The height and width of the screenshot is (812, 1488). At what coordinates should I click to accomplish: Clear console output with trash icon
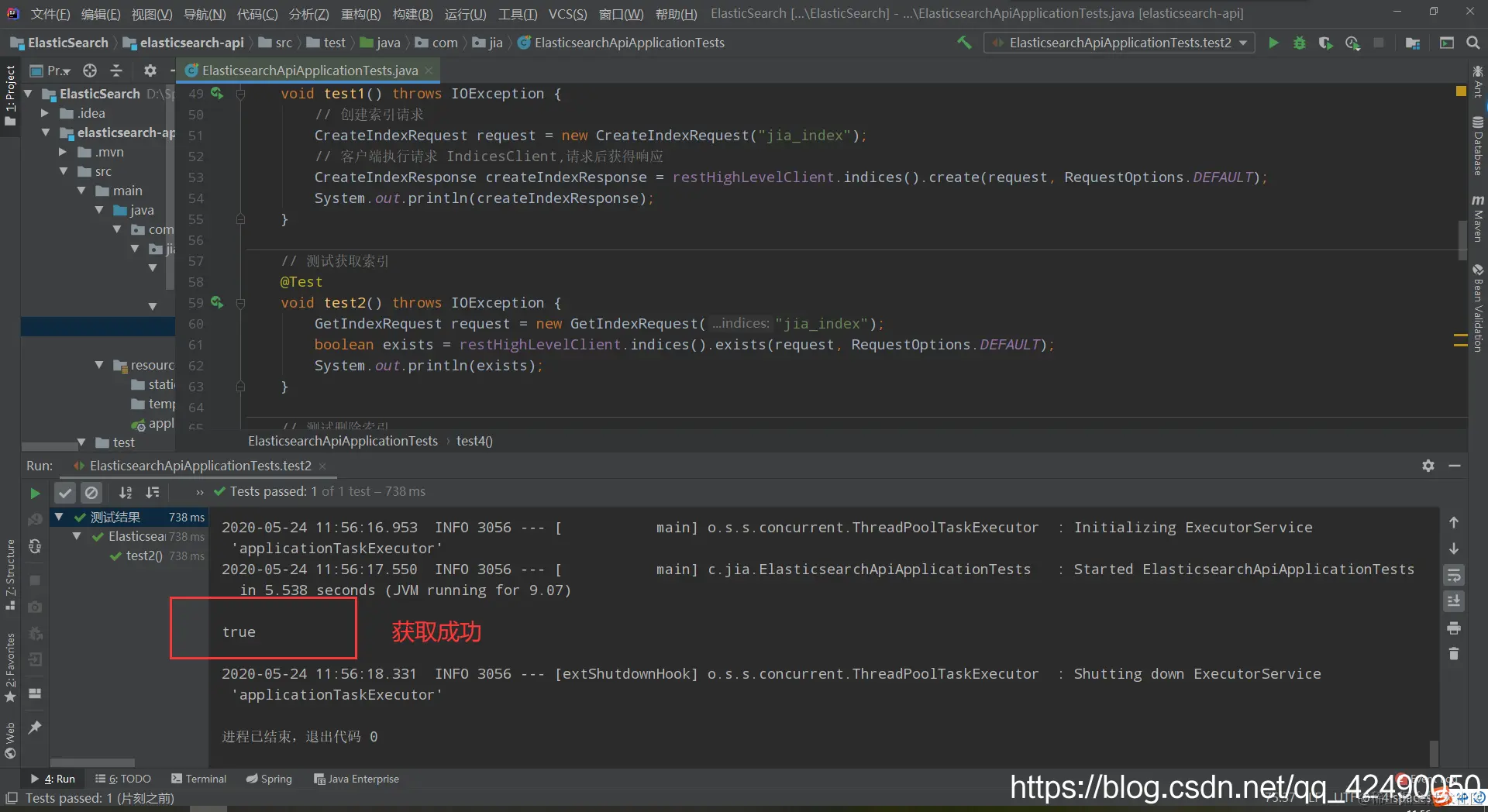pyautogui.click(x=1454, y=654)
